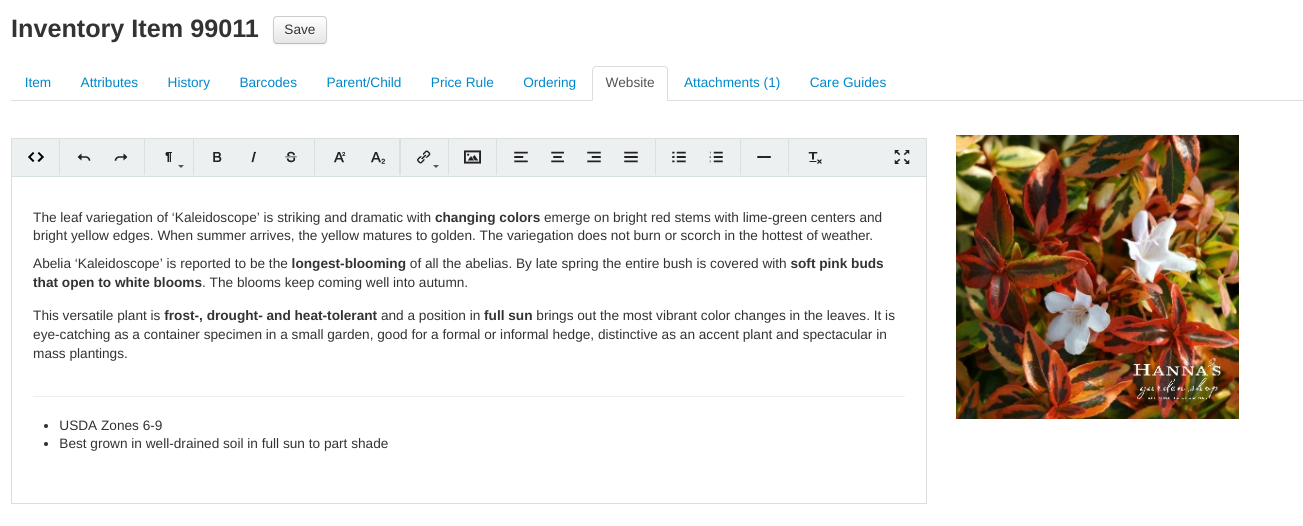Open the link options dropdown
The height and width of the screenshot is (526, 1303).
pos(426,157)
